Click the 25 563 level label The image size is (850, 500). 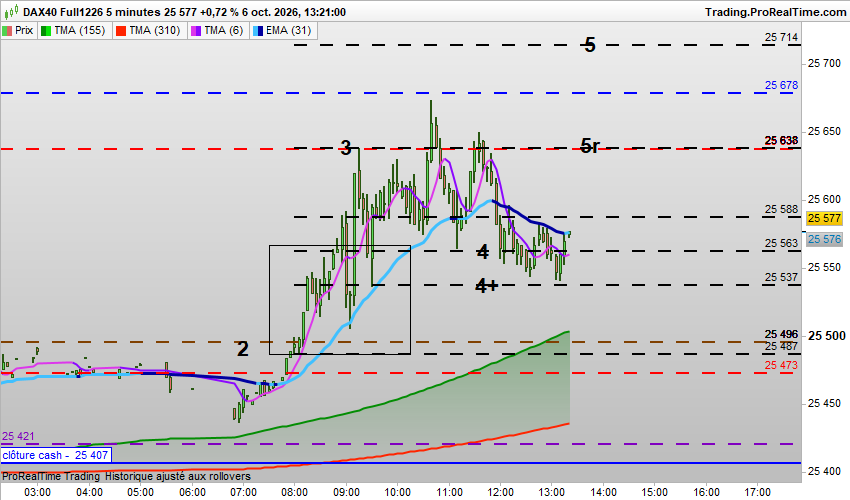781,243
